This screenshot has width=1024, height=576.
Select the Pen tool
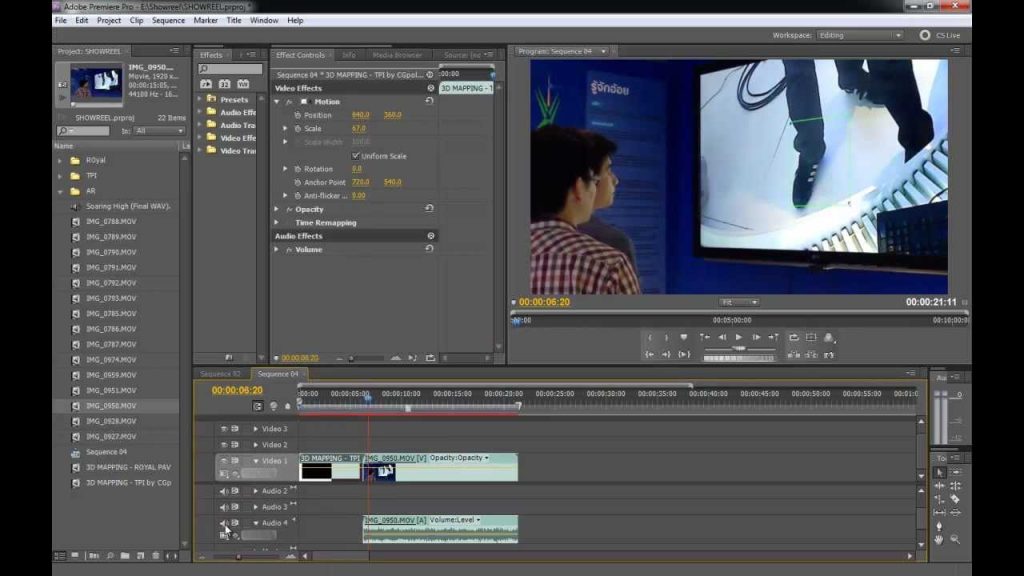tap(940, 526)
